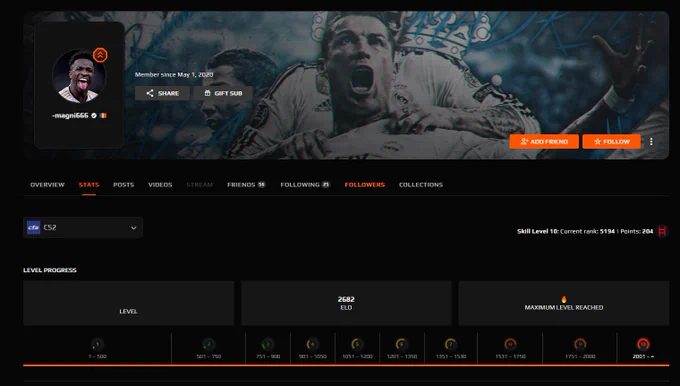This screenshot has height=386, width=680.
Task: Click the verified checkmark next to -magni666
Action: 94,115
